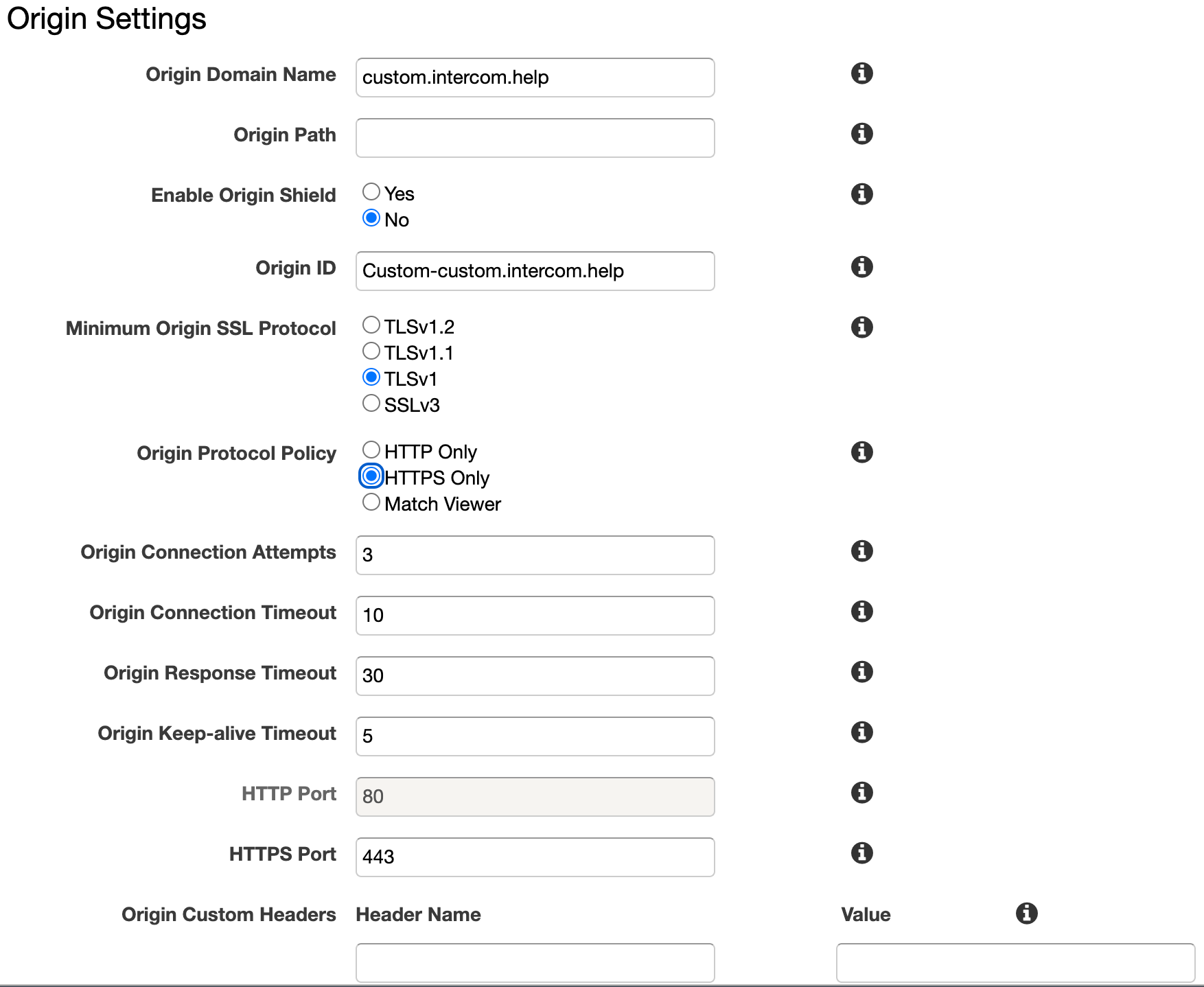The height and width of the screenshot is (987, 1204).
Task: Open info for Origin Response Timeout
Action: click(861, 671)
